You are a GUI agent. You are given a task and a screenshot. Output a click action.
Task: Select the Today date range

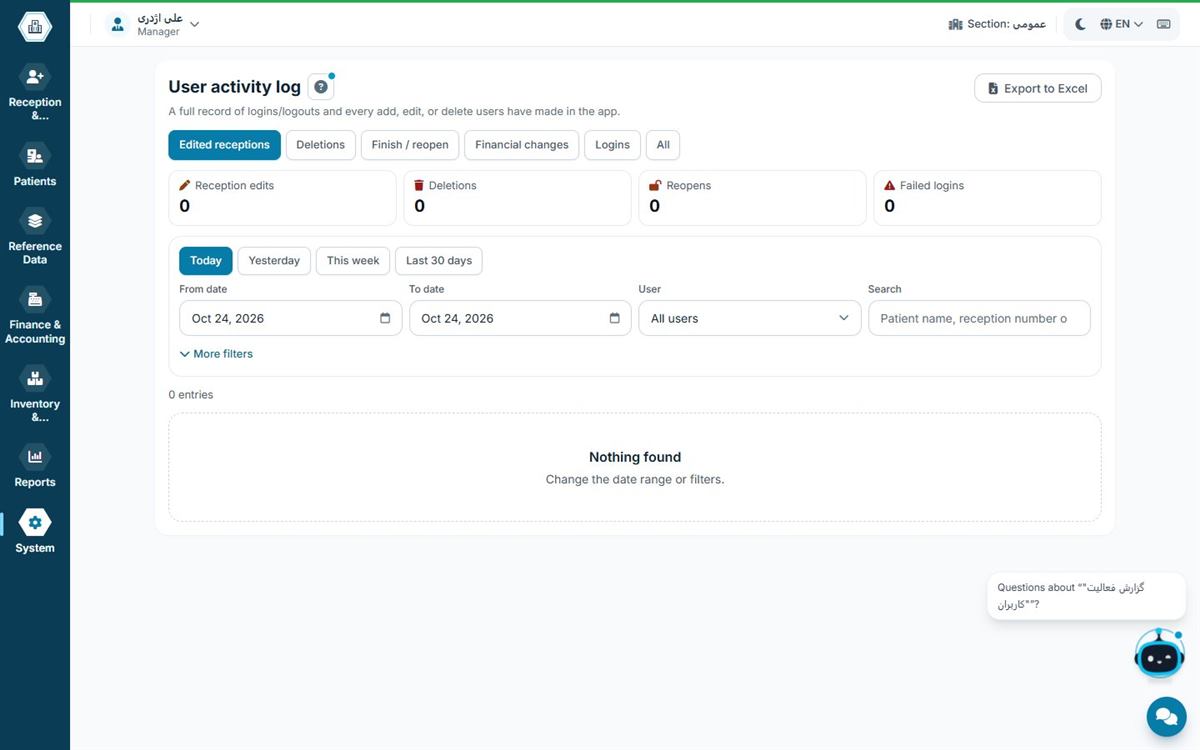click(x=206, y=261)
